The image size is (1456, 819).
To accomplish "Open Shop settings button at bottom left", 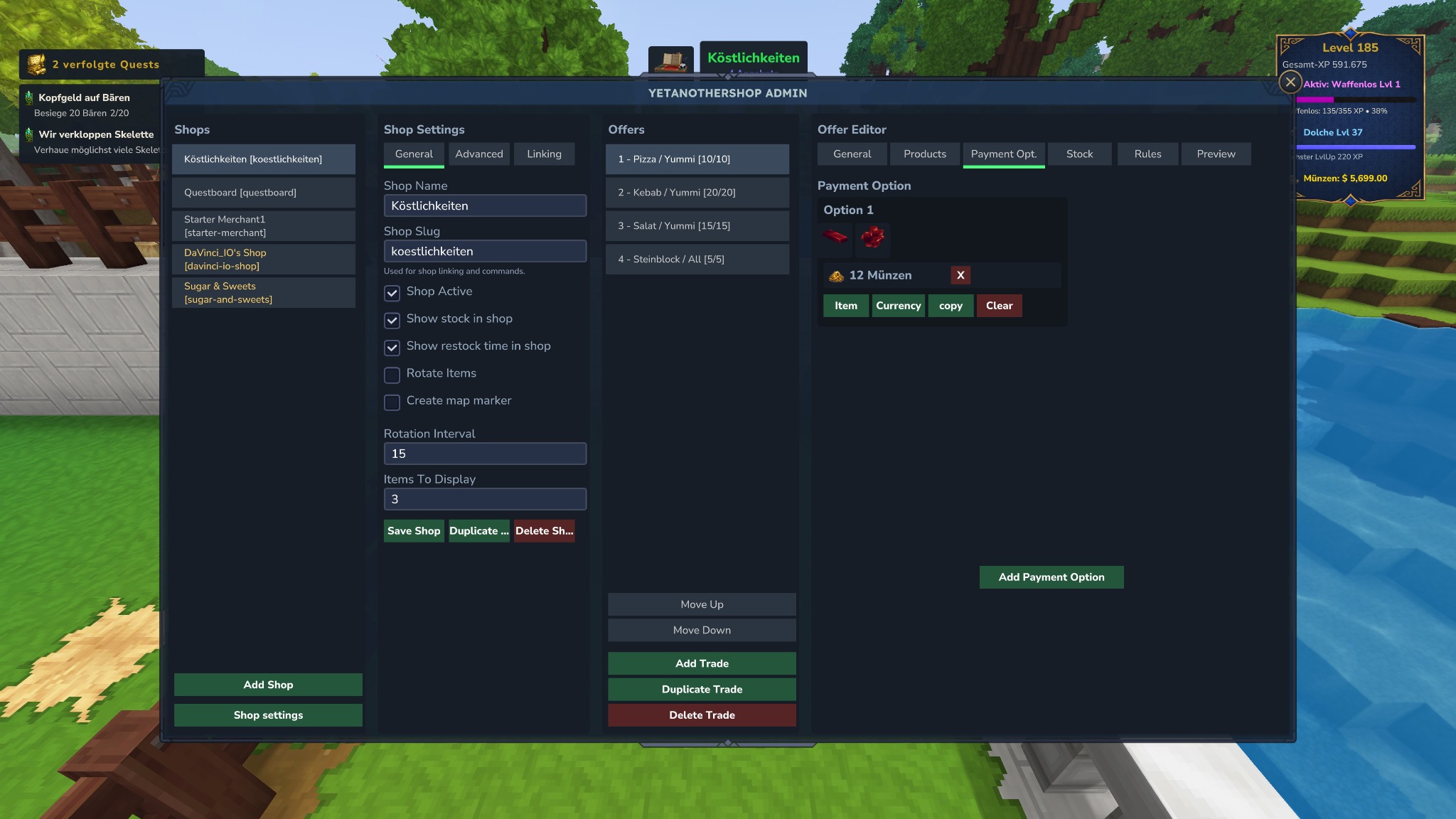I will (x=268, y=715).
